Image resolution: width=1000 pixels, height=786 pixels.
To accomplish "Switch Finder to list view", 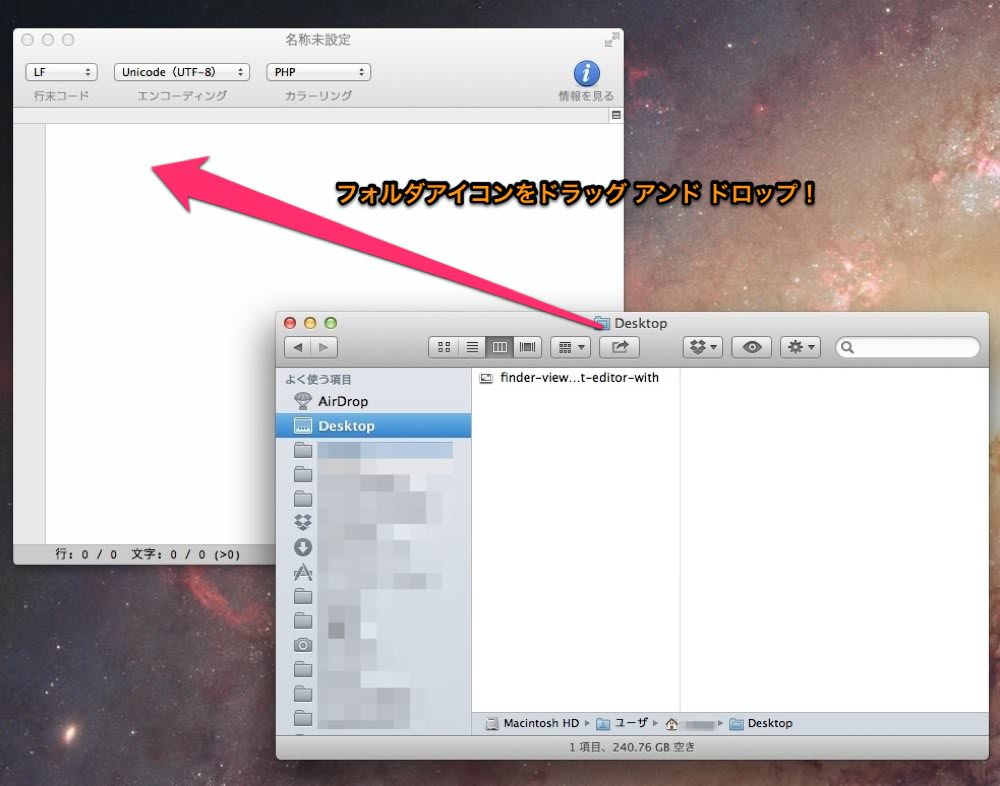I will coord(472,347).
